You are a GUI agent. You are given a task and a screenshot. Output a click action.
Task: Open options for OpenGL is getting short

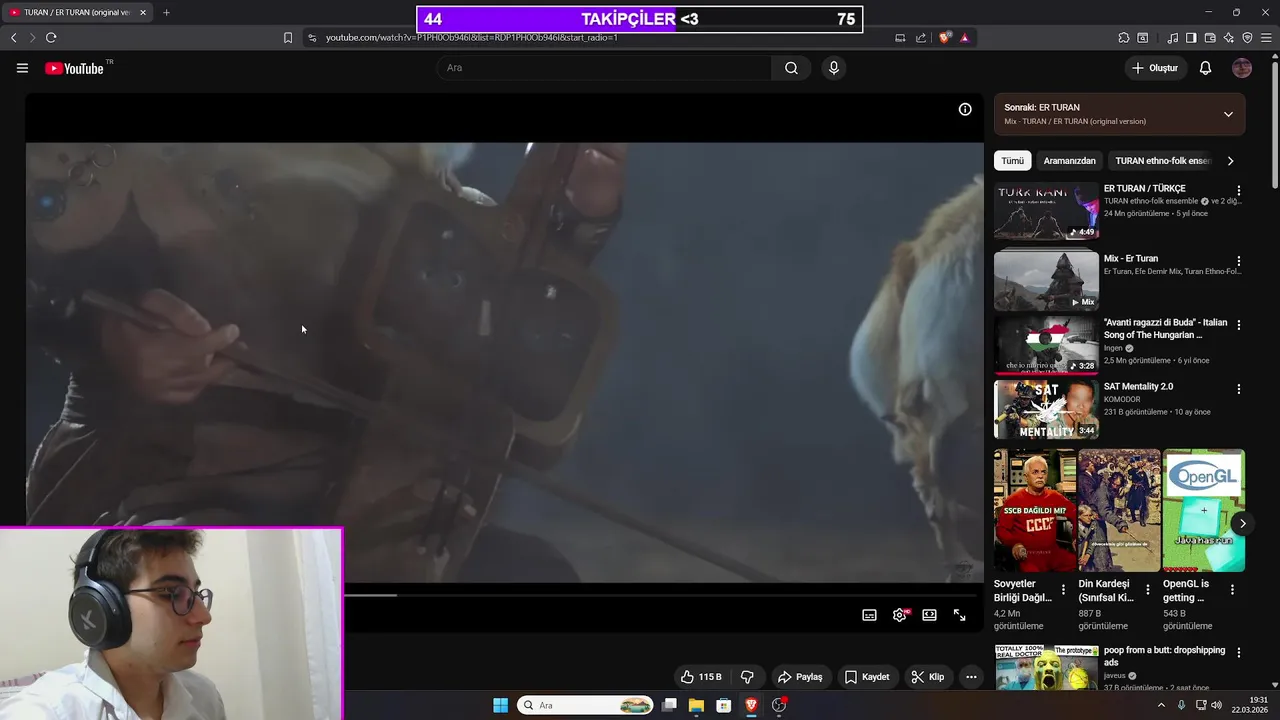tap(1232, 590)
